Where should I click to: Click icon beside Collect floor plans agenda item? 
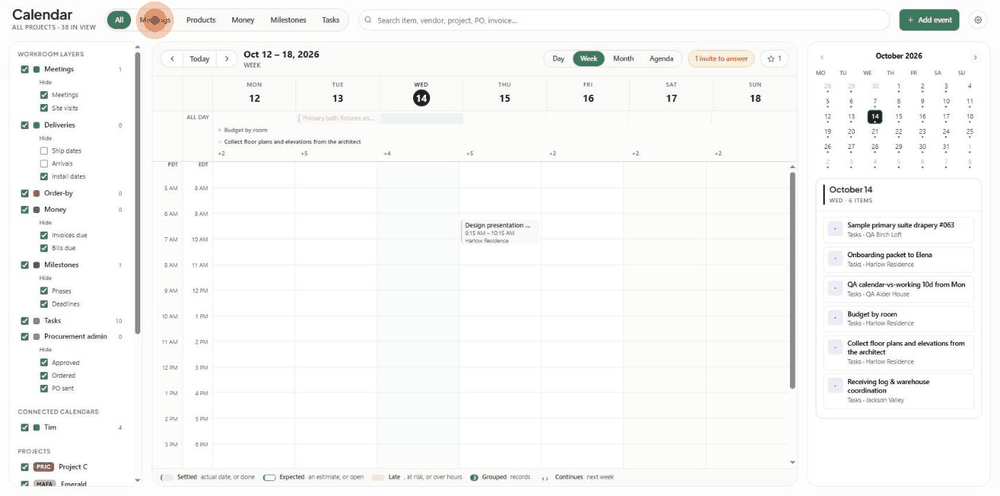click(x=835, y=347)
